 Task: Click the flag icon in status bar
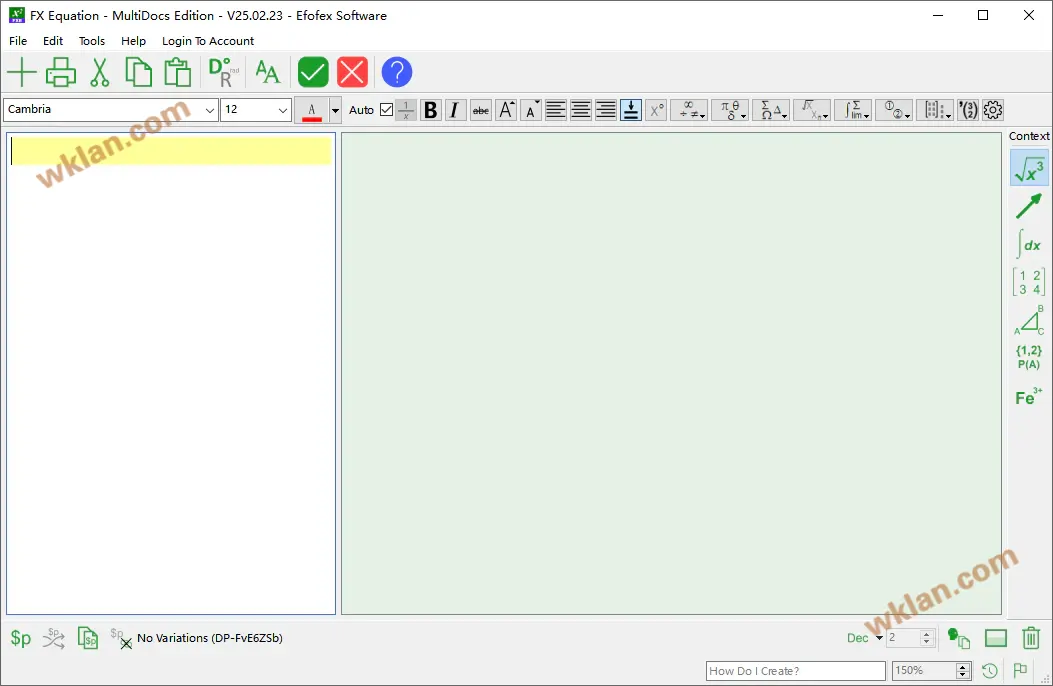click(x=1020, y=670)
